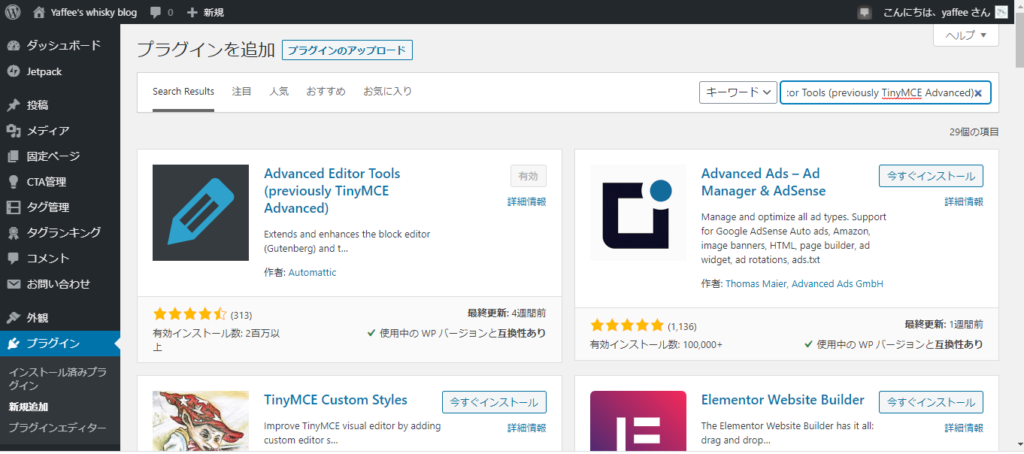Clear the search field with the X
Image resolution: width=1024 pixels, height=454 pixels.
(x=978, y=93)
